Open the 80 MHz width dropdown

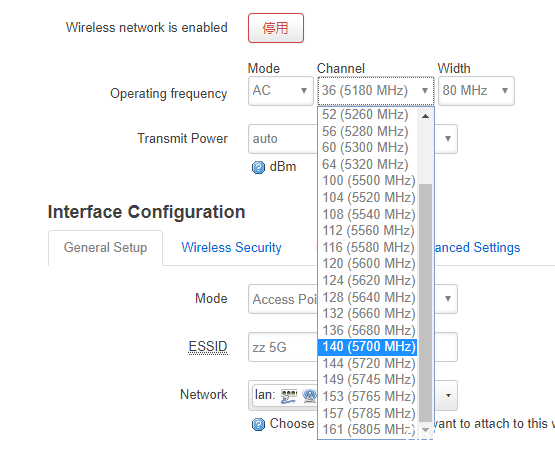tap(476, 91)
